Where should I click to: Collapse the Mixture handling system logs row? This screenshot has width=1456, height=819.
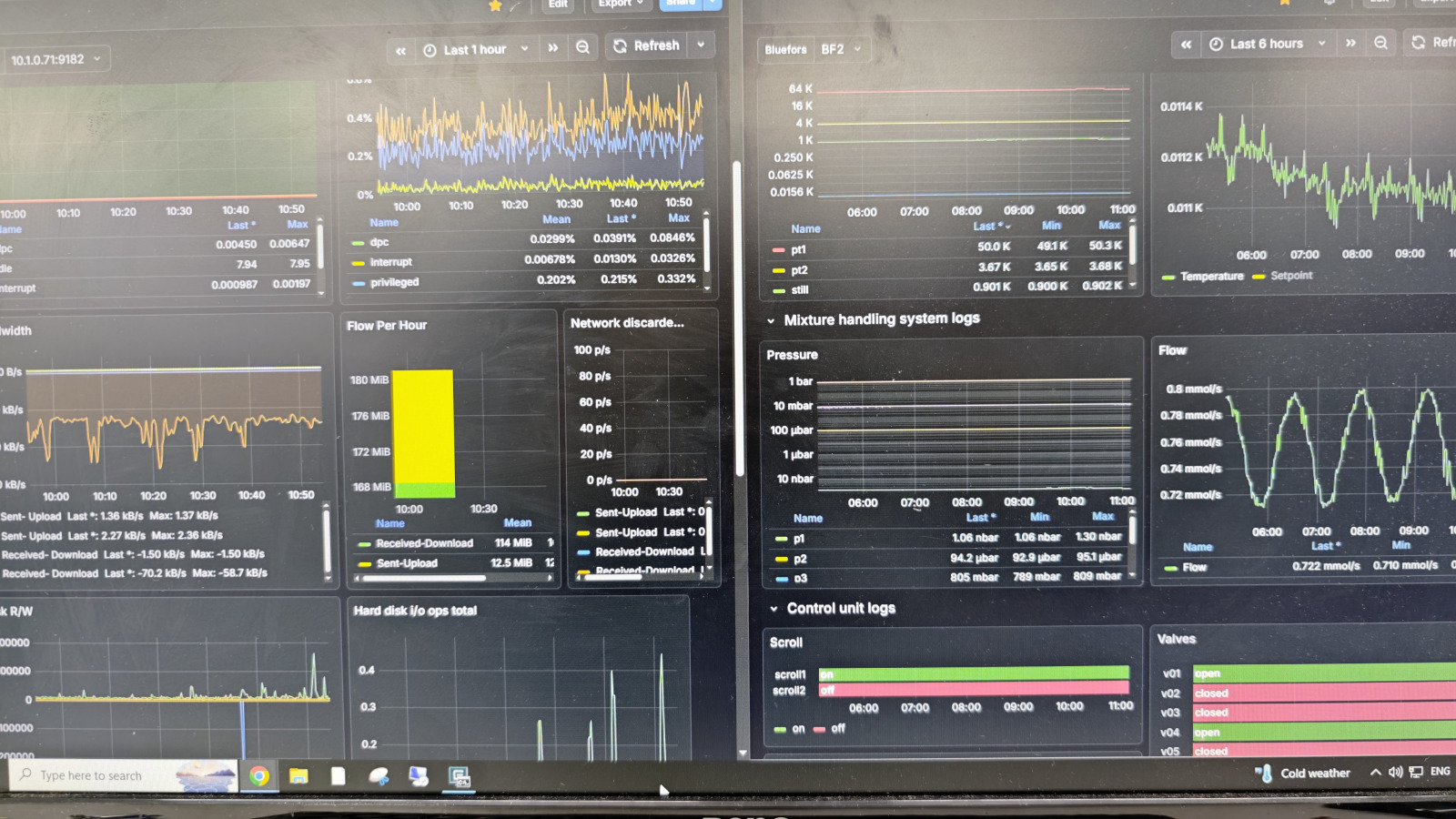pos(771,320)
